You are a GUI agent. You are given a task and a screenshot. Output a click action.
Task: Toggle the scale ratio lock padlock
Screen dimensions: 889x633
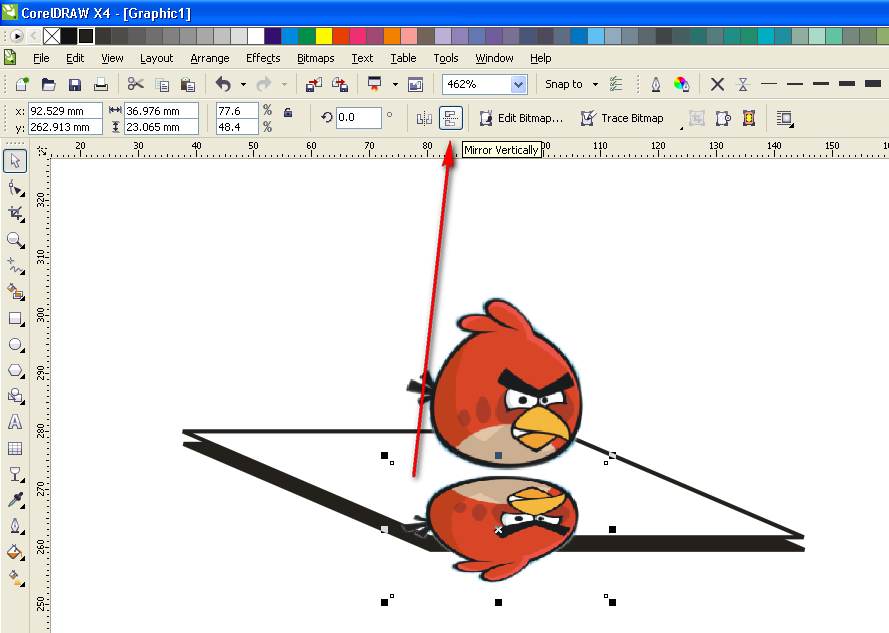286,110
